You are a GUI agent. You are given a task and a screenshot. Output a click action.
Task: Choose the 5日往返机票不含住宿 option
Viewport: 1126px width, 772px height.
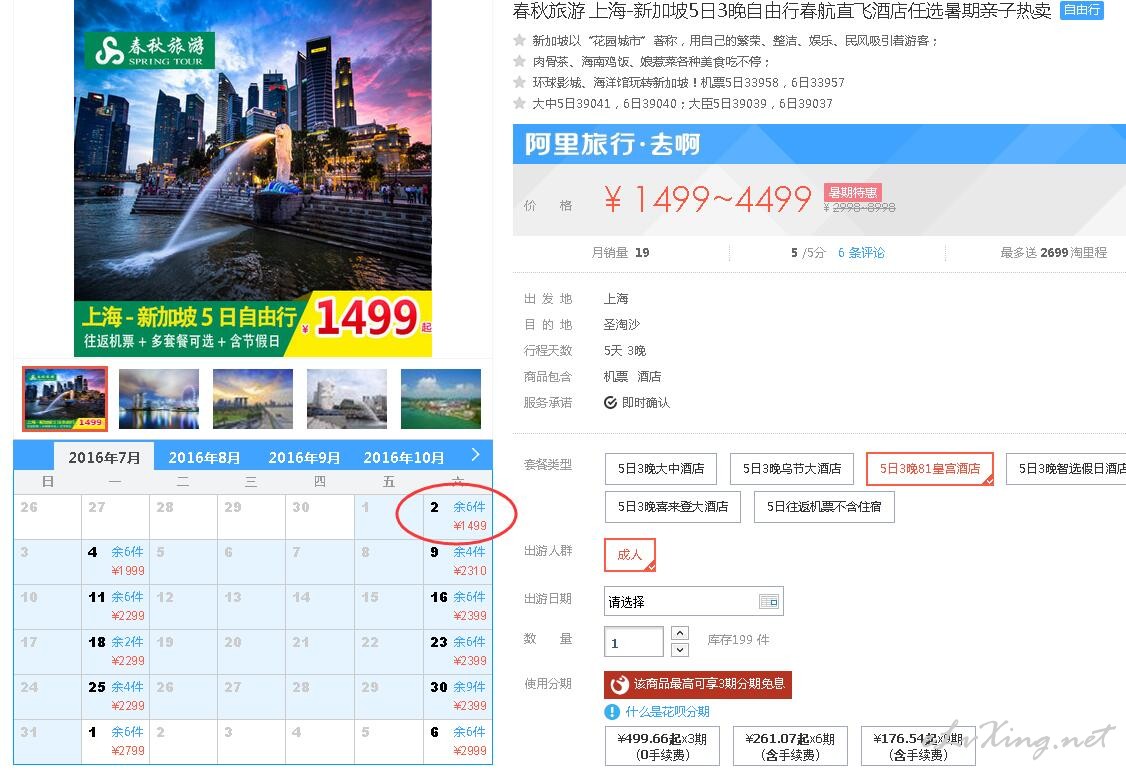[824, 506]
